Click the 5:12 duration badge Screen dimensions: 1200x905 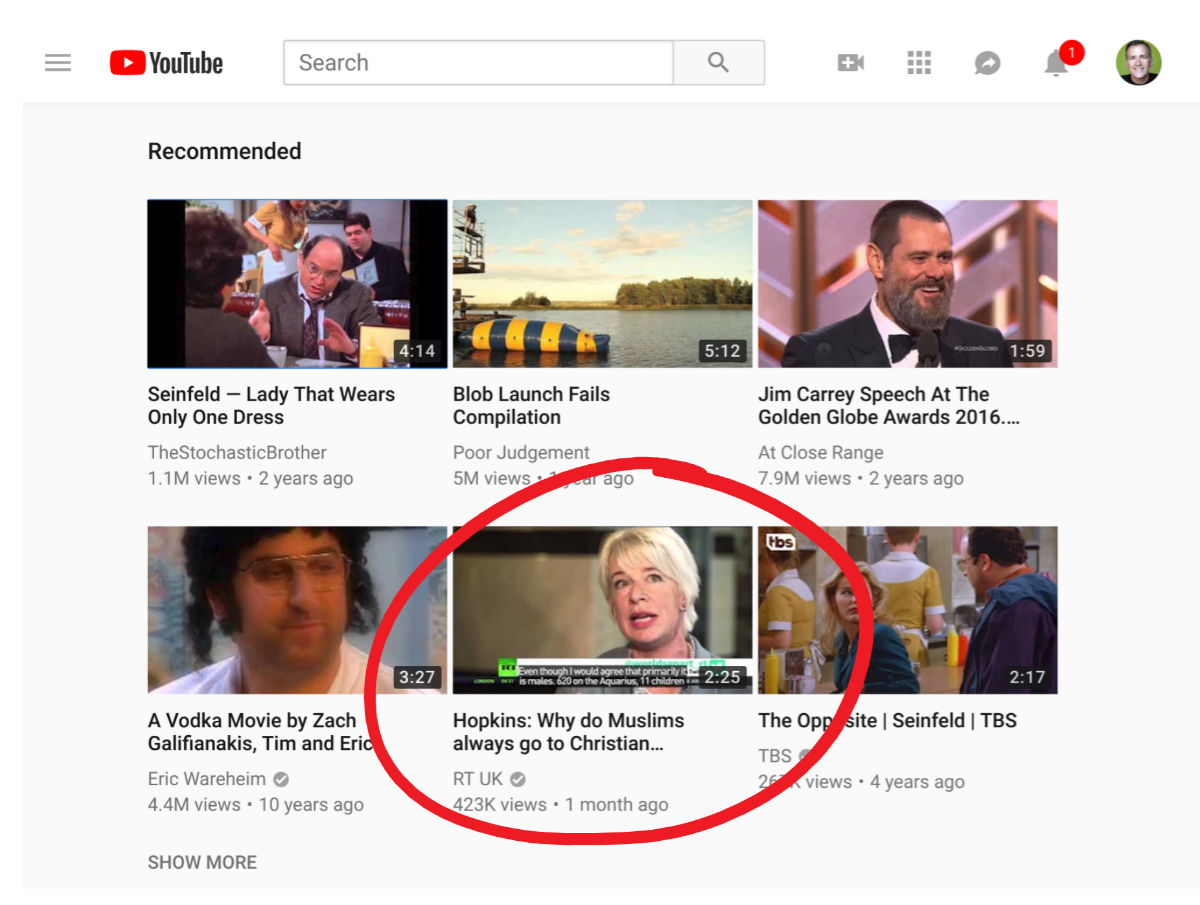(722, 351)
